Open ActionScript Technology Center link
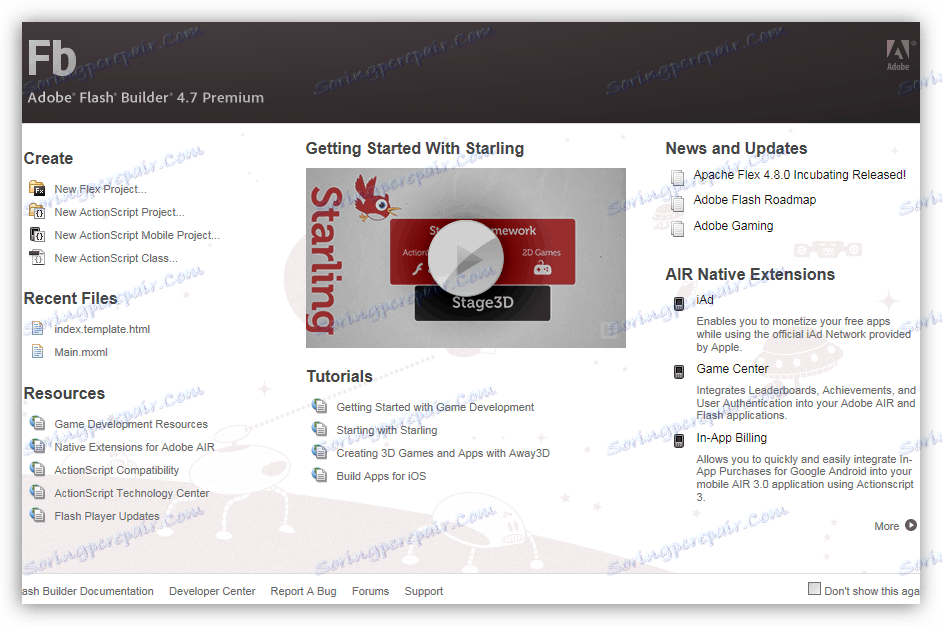 pyautogui.click(x=132, y=493)
